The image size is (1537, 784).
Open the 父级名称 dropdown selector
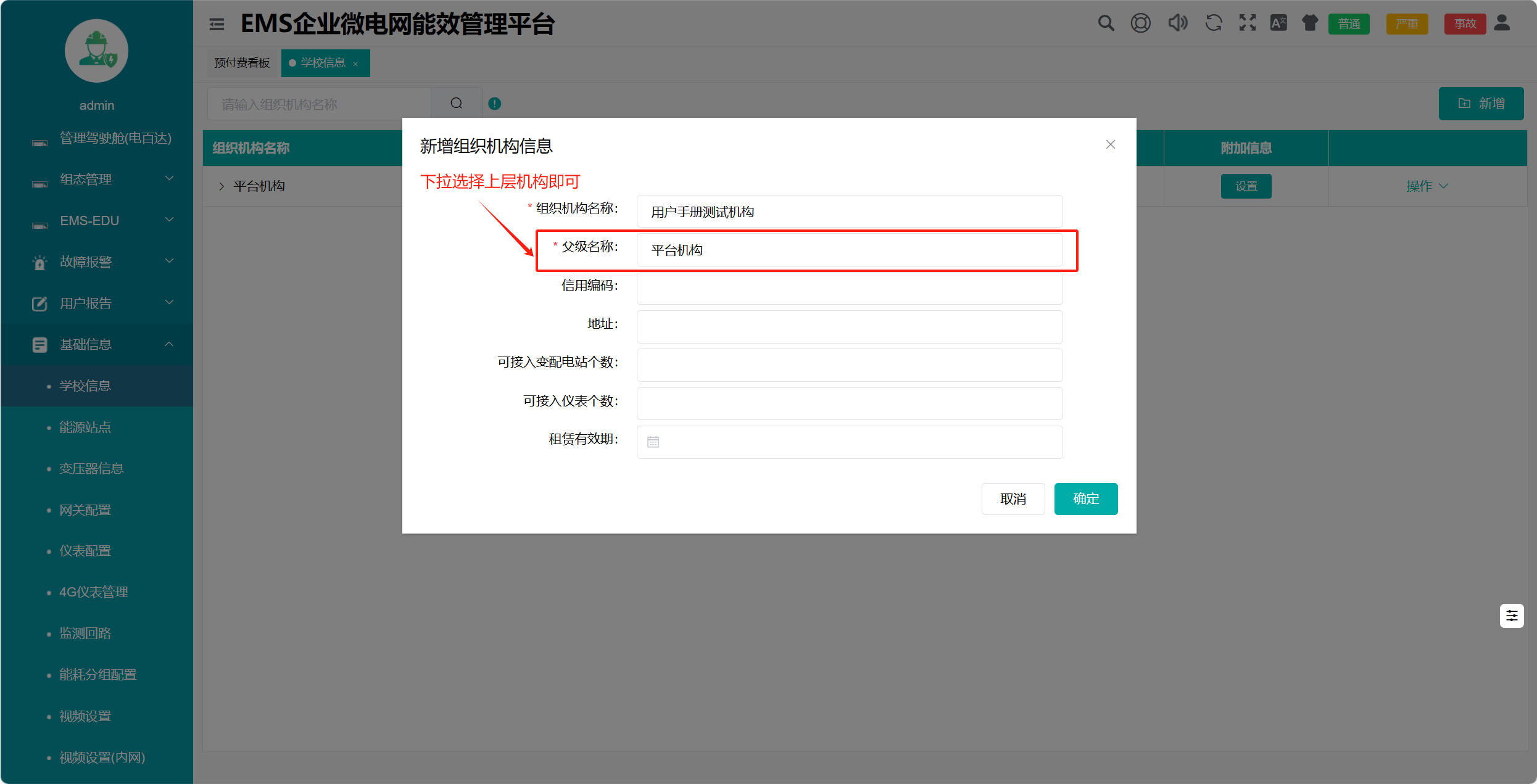[x=849, y=250]
